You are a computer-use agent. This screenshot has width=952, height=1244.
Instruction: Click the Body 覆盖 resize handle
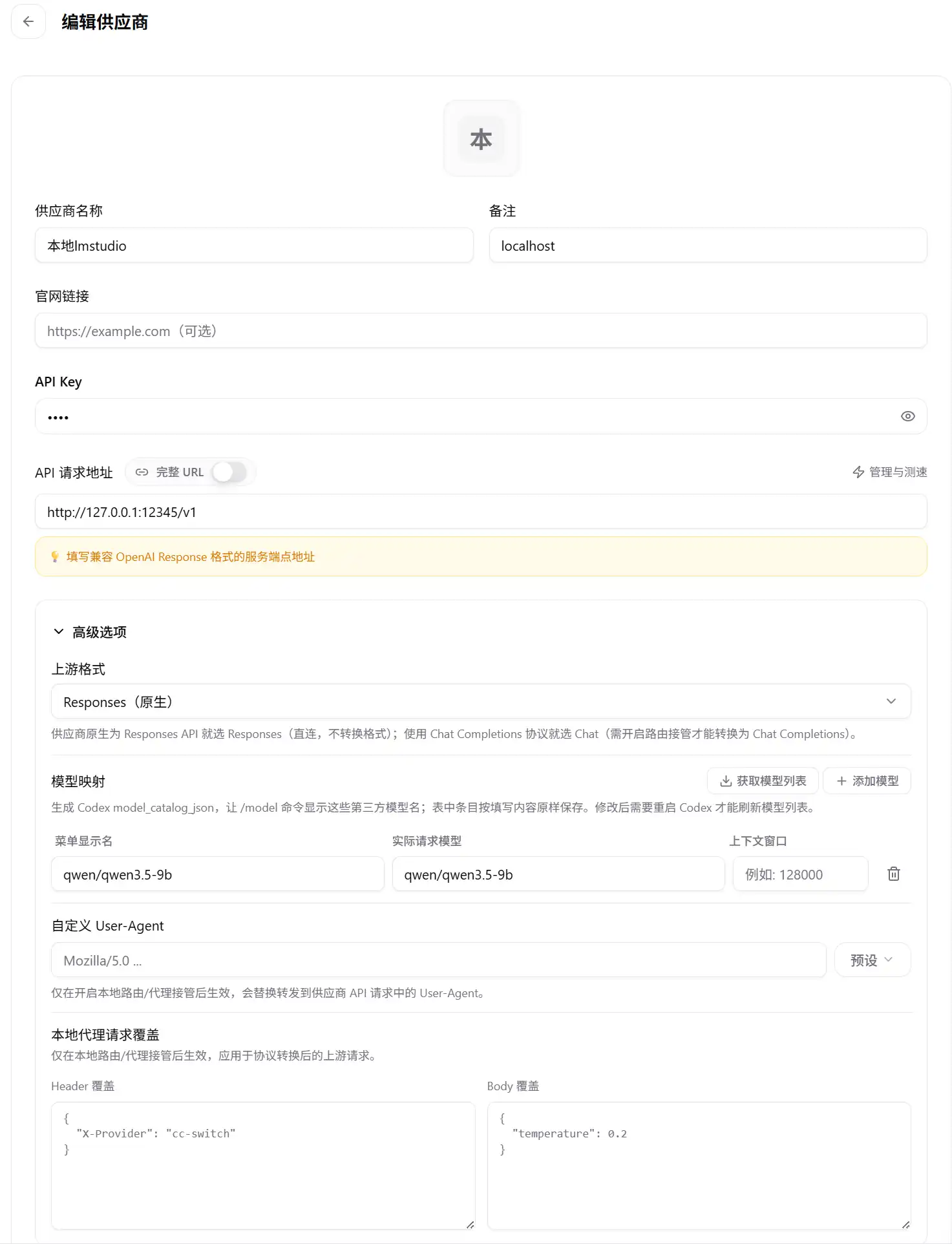(906, 1225)
